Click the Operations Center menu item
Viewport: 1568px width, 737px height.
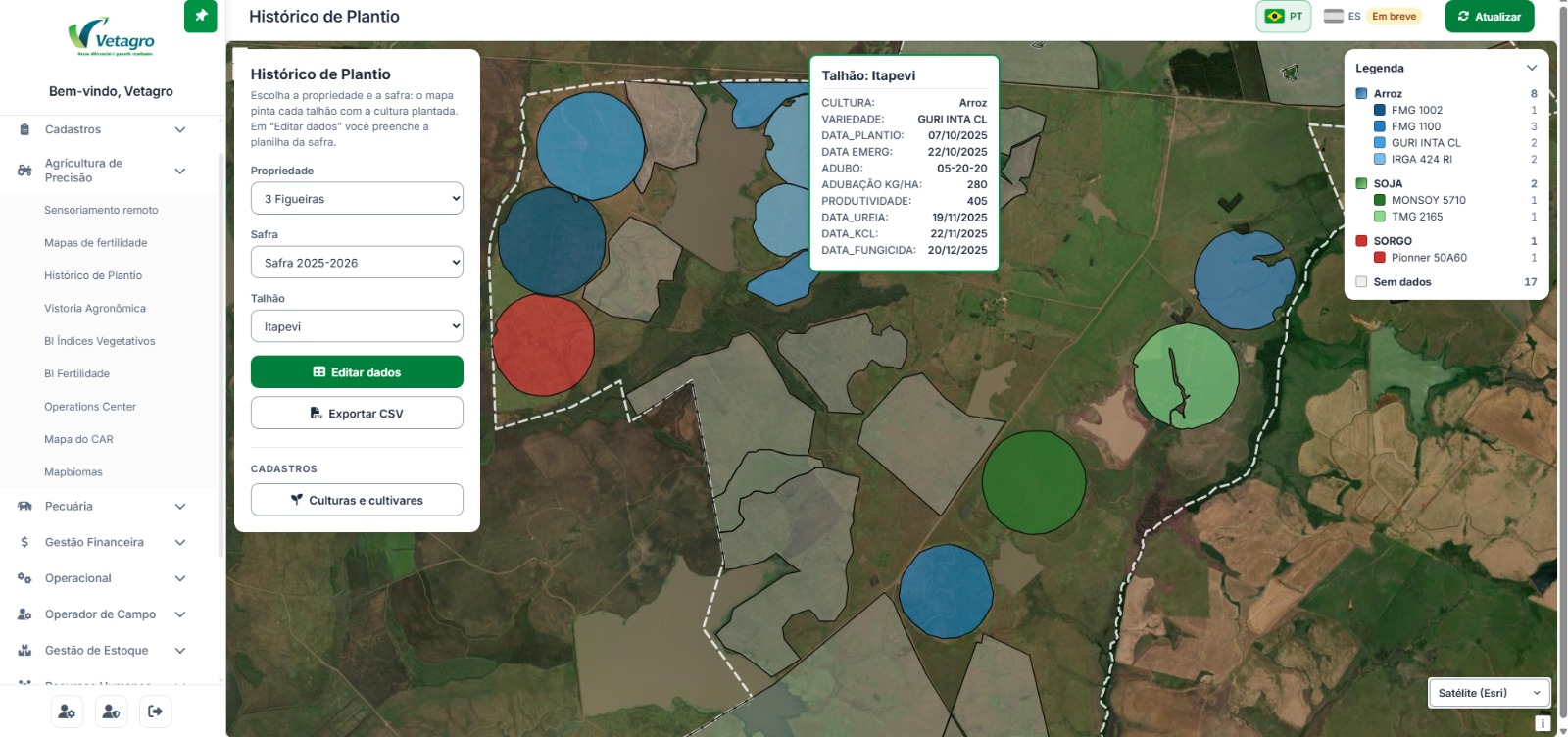click(90, 407)
